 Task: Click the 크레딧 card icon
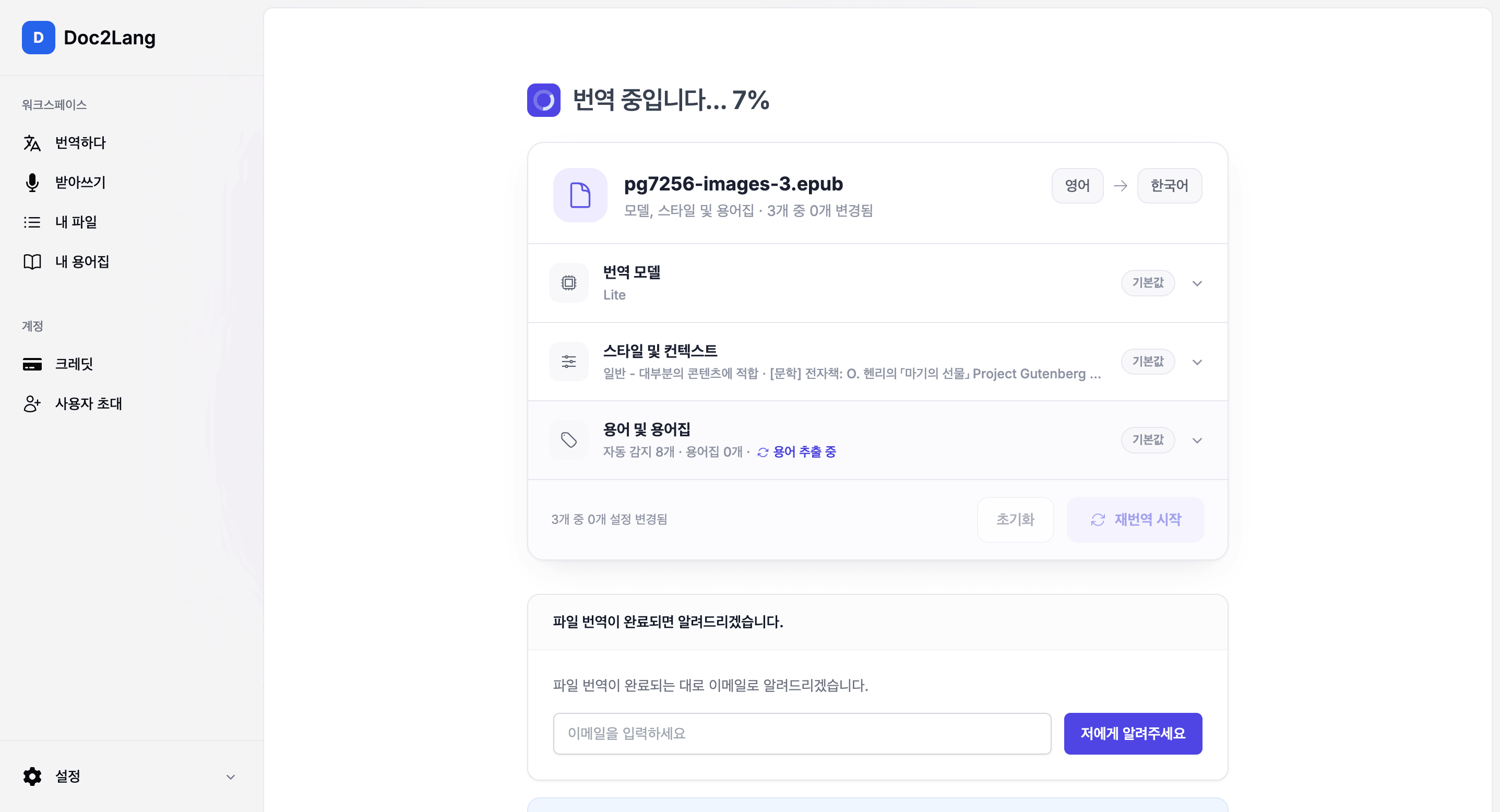pos(32,364)
